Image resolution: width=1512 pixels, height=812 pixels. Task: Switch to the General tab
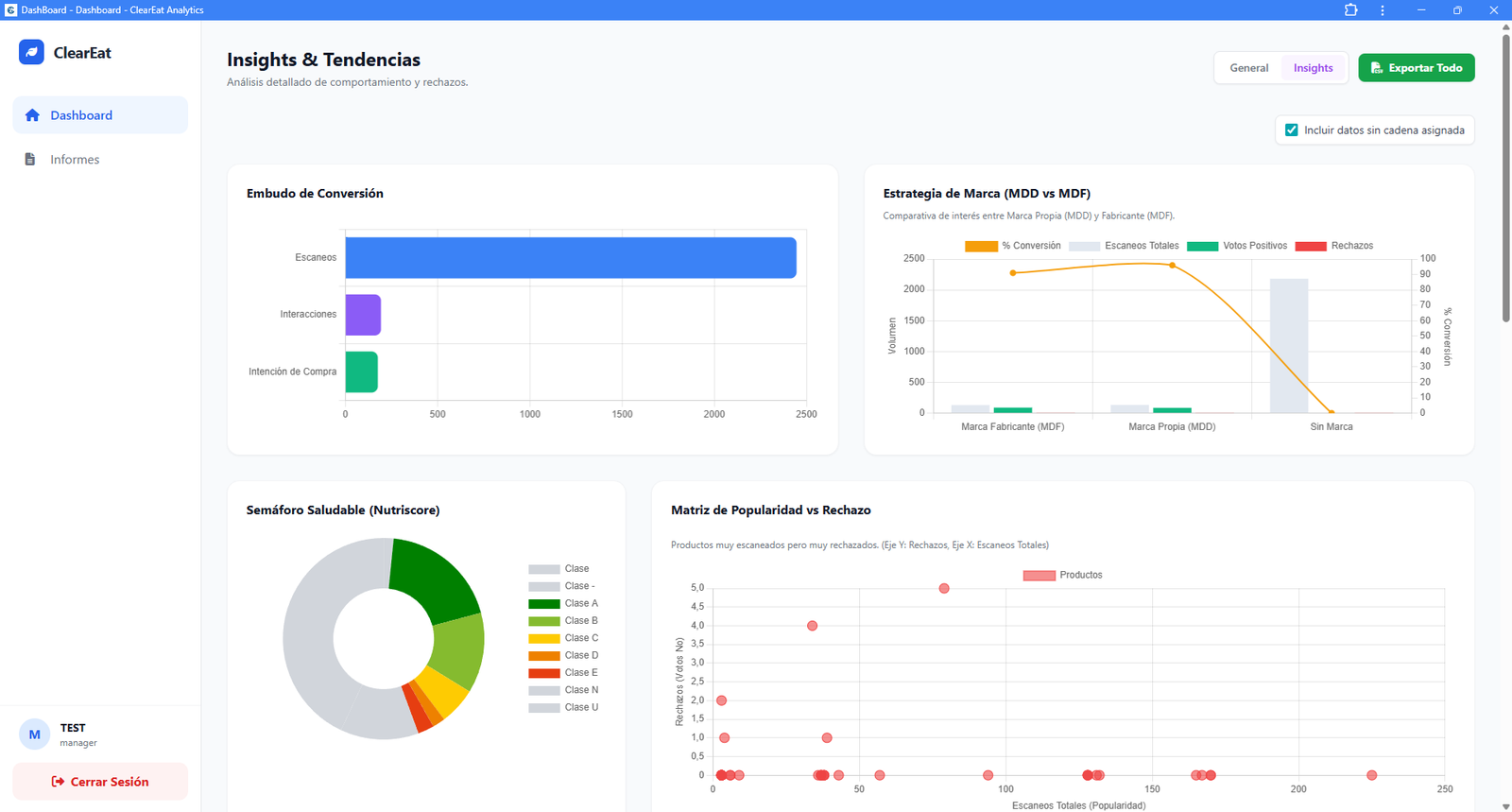coord(1248,68)
